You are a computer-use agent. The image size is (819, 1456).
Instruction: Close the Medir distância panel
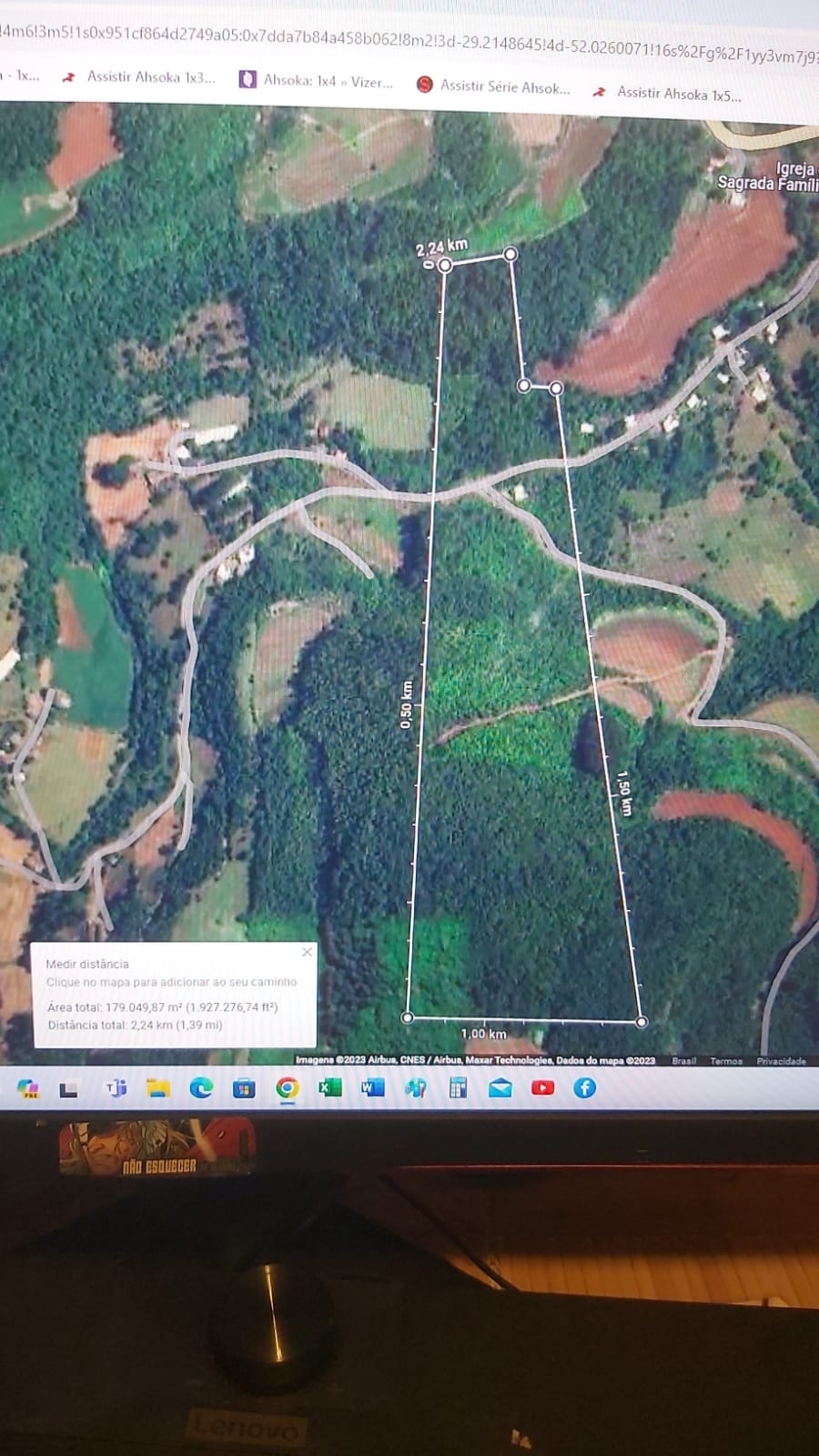[307, 952]
